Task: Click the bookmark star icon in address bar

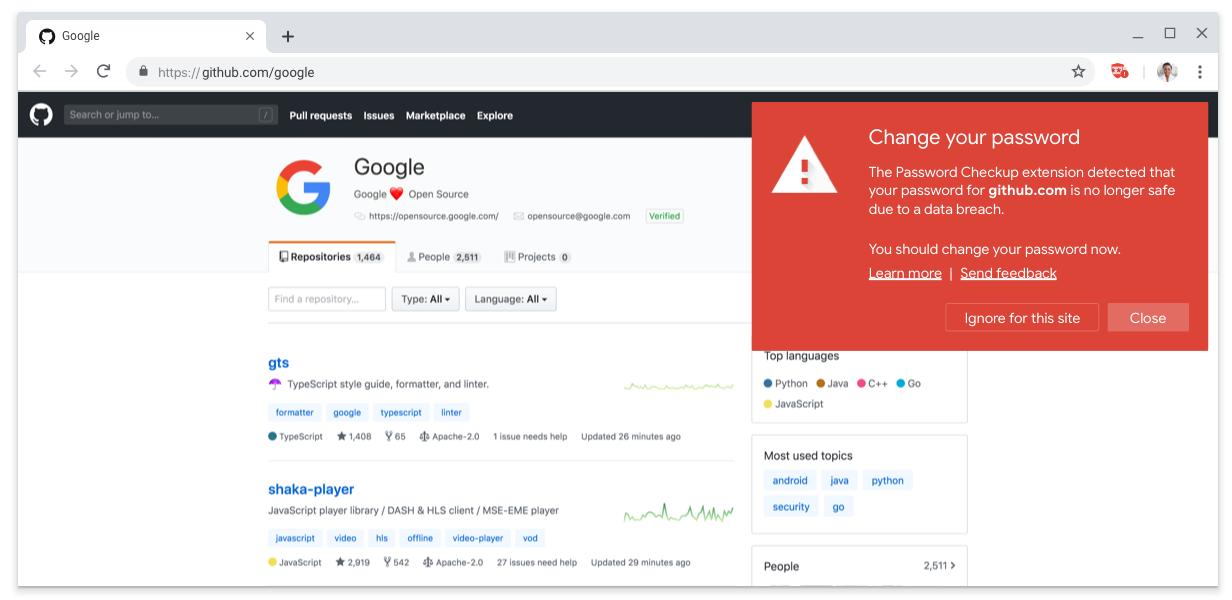Action: click(1078, 72)
